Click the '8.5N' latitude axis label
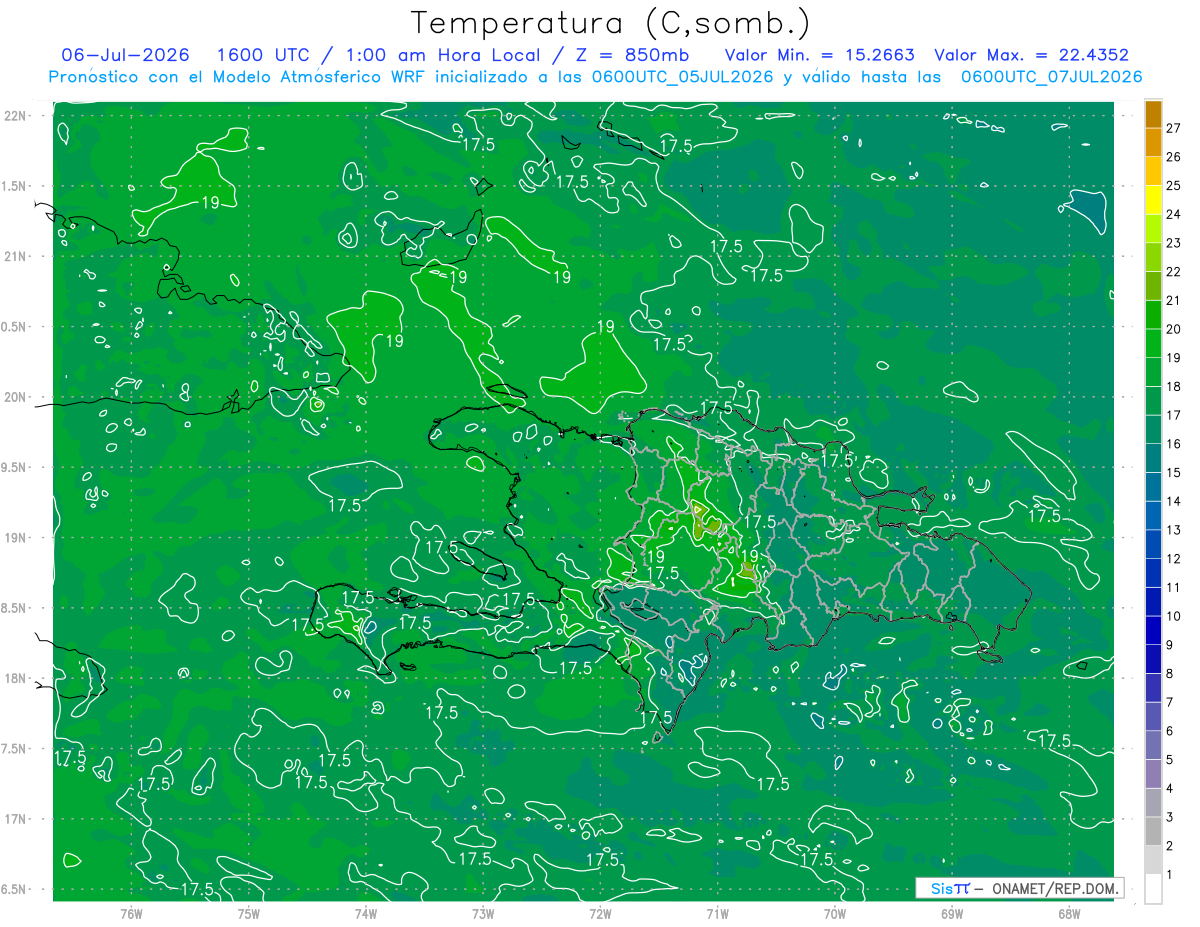The width and height of the screenshot is (1200, 927). [x=14, y=608]
